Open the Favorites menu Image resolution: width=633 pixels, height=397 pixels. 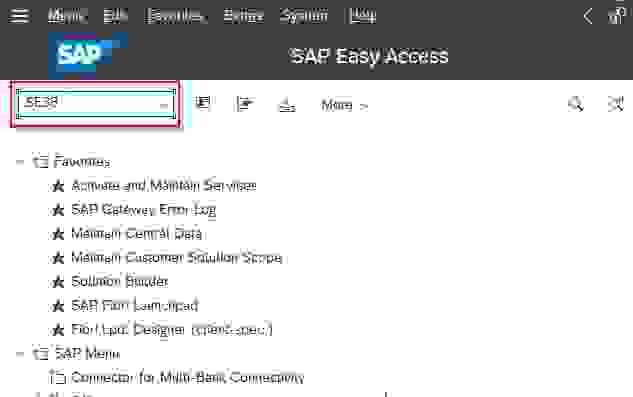176,16
